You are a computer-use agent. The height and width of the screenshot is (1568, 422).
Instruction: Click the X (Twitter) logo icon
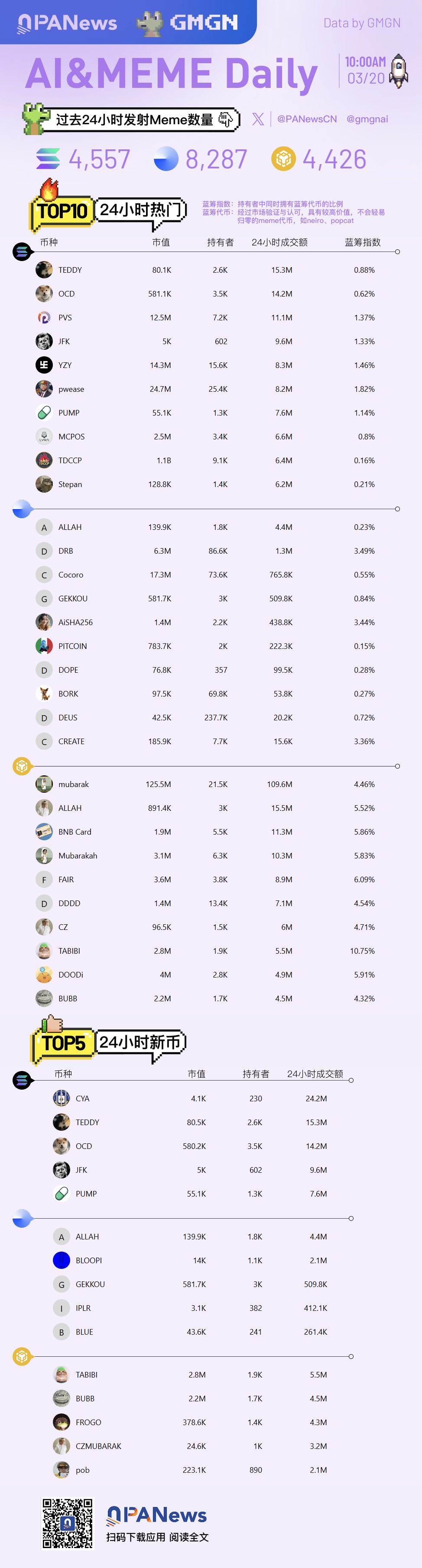(258, 119)
